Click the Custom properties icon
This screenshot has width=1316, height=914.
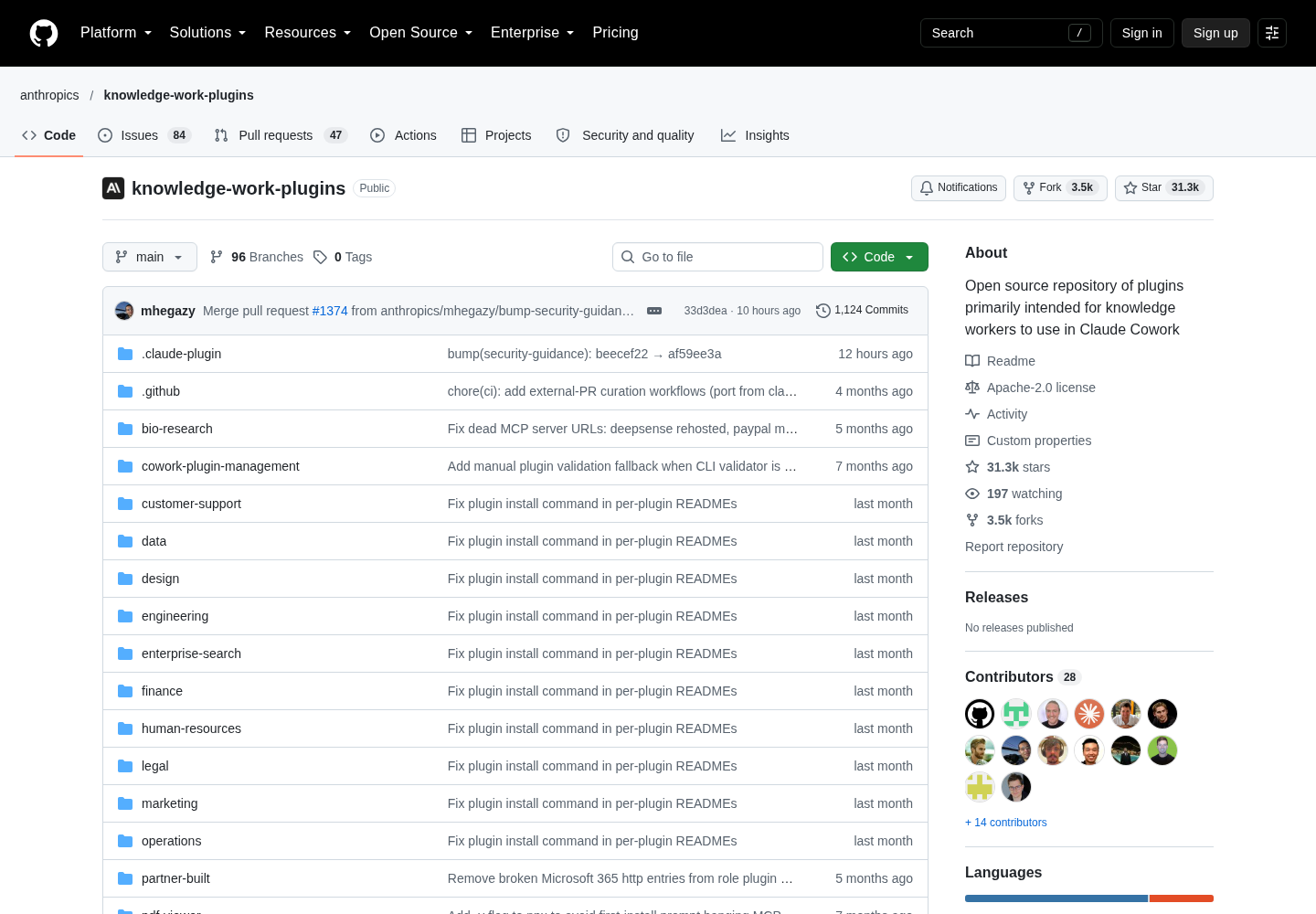click(972, 441)
